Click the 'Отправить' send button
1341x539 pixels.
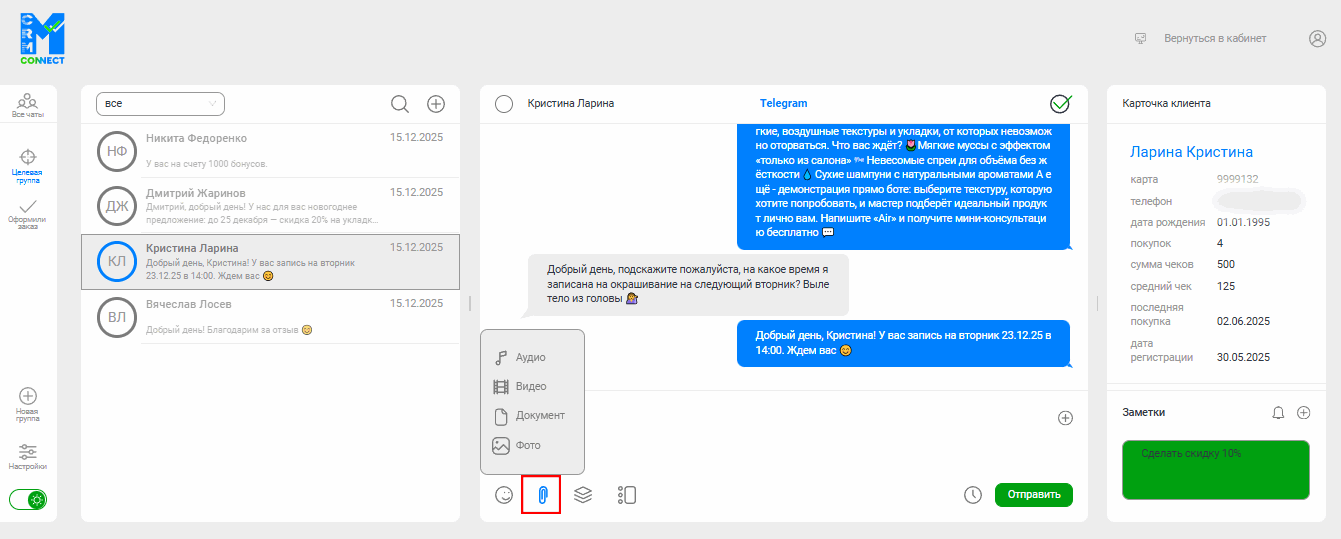pyautogui.click(x=1034, y=495)
